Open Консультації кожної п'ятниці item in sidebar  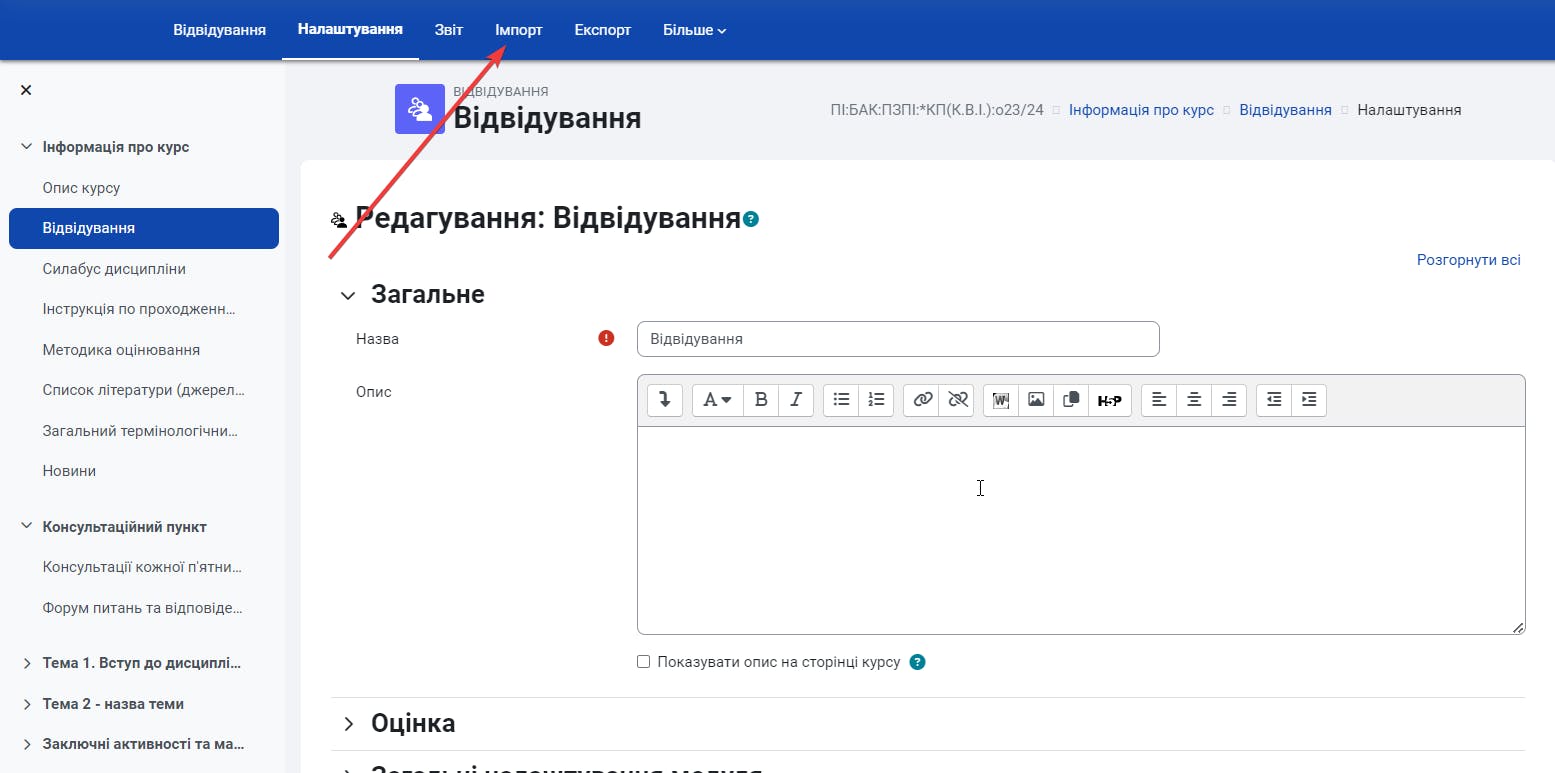pyautogui.click(x=143, y=567)
